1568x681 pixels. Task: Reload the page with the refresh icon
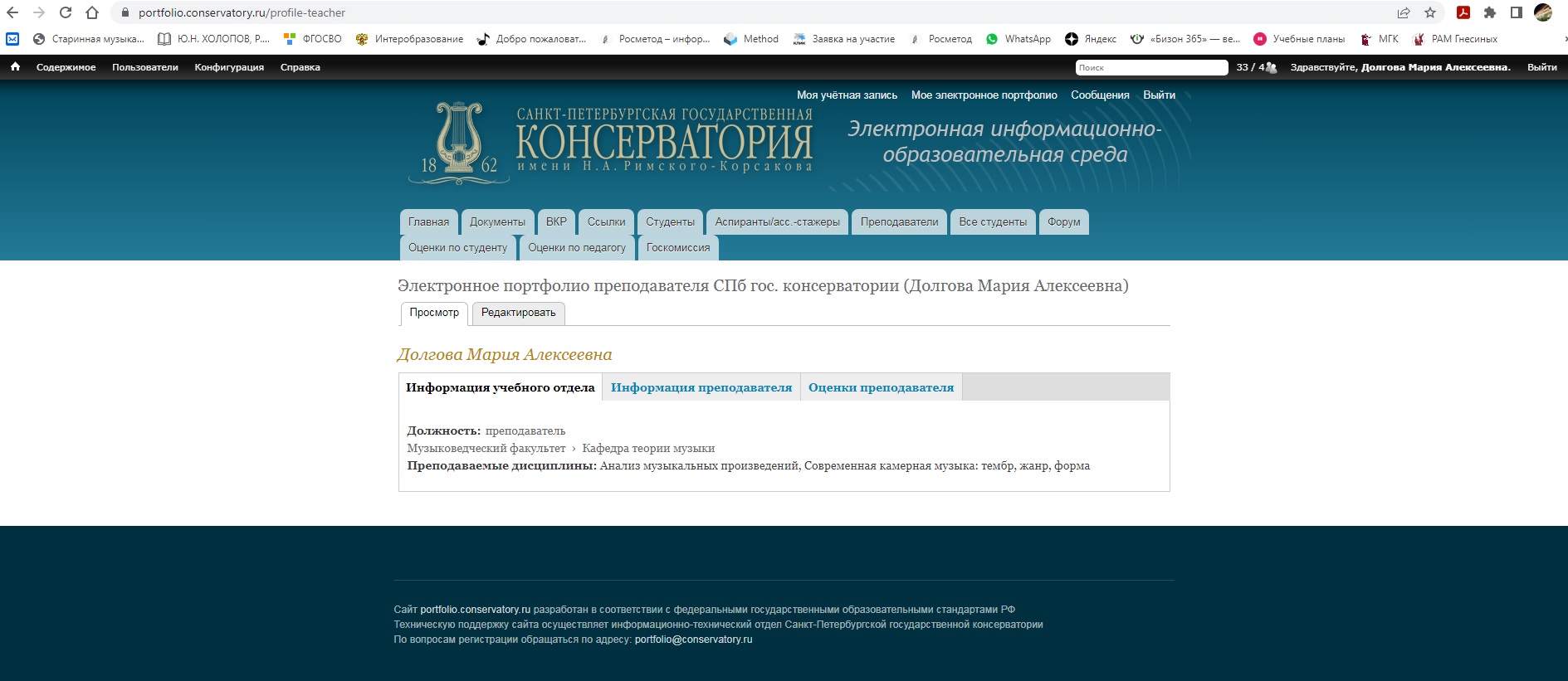pyautogui.click(x=66, y=12)
